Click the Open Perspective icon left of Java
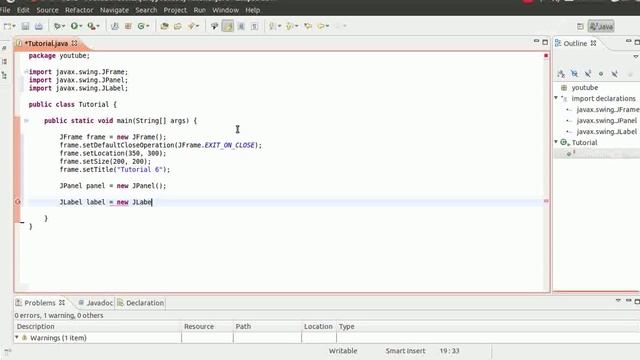This screenshot has width=640, height=360. tap(580, 27)
